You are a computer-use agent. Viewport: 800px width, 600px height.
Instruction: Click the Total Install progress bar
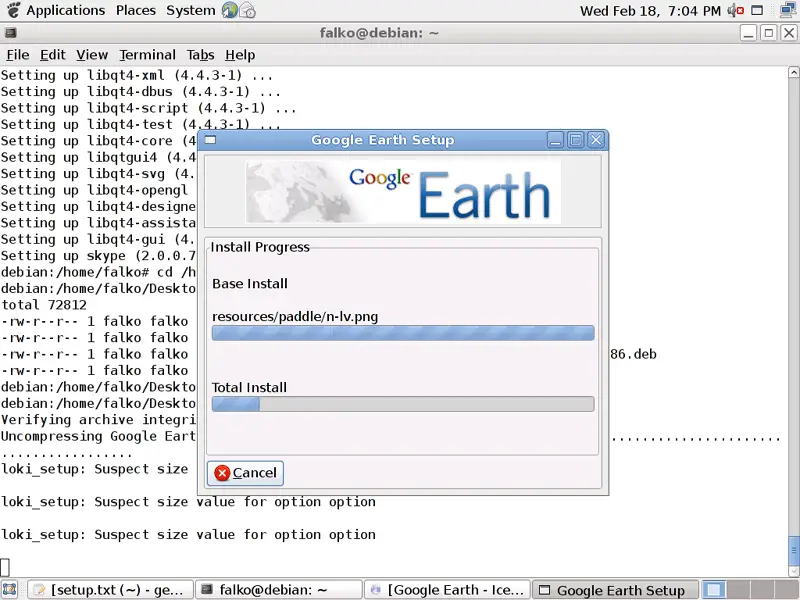pyautogui.click(x=403, y=404)
